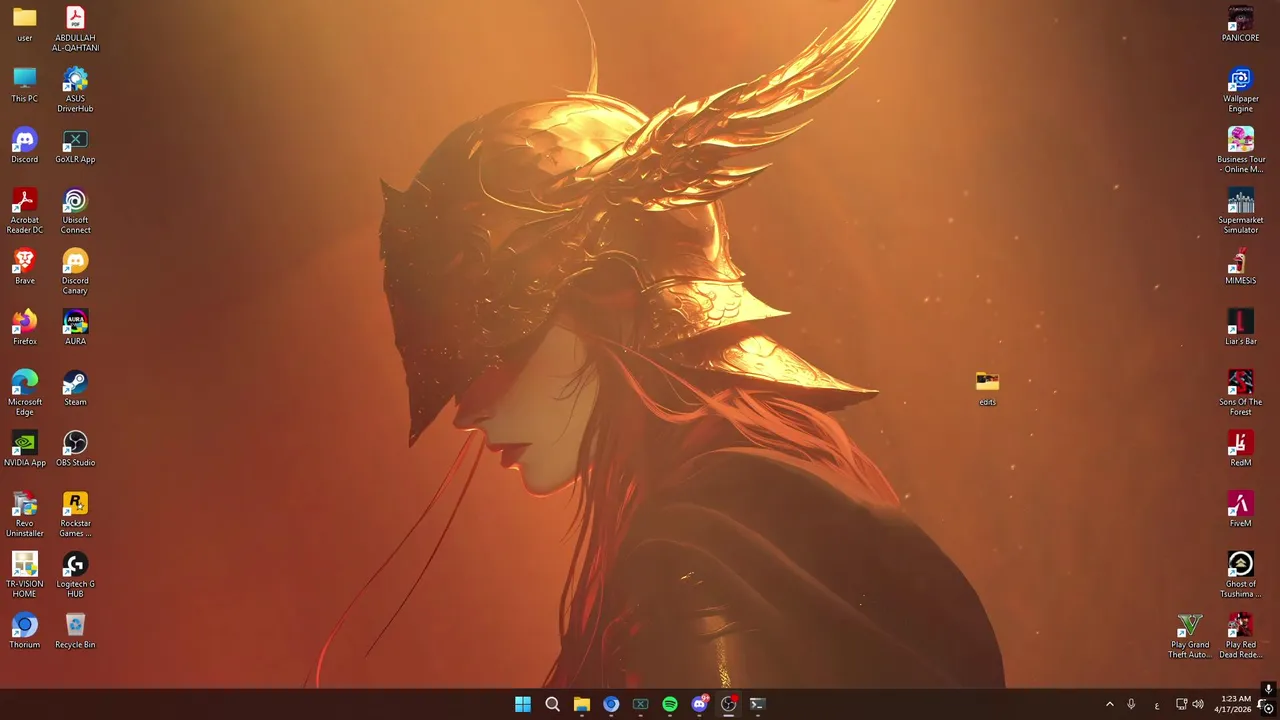Switch to OBS Studio in taskbar
This screenshot has width=1280, height=720.
tap(729, 704)
